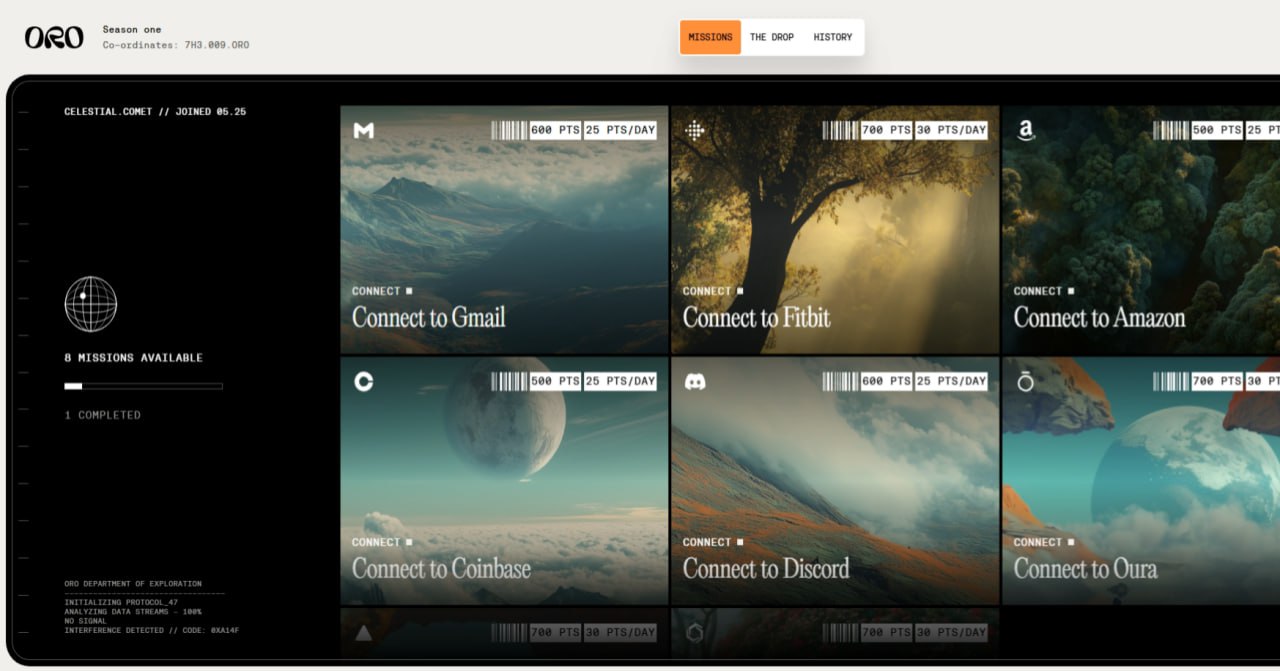Click the 1 COMPLETED text

(103, 415)
